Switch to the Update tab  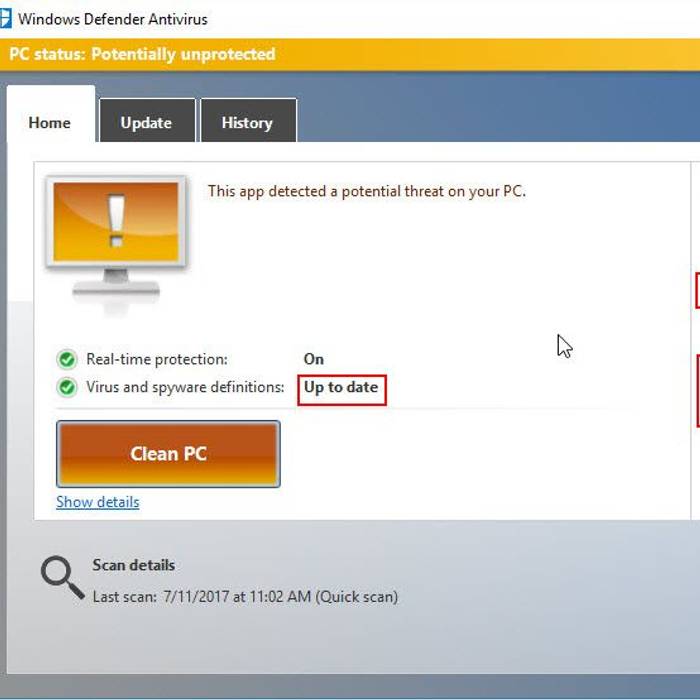[x=147, y=121]
